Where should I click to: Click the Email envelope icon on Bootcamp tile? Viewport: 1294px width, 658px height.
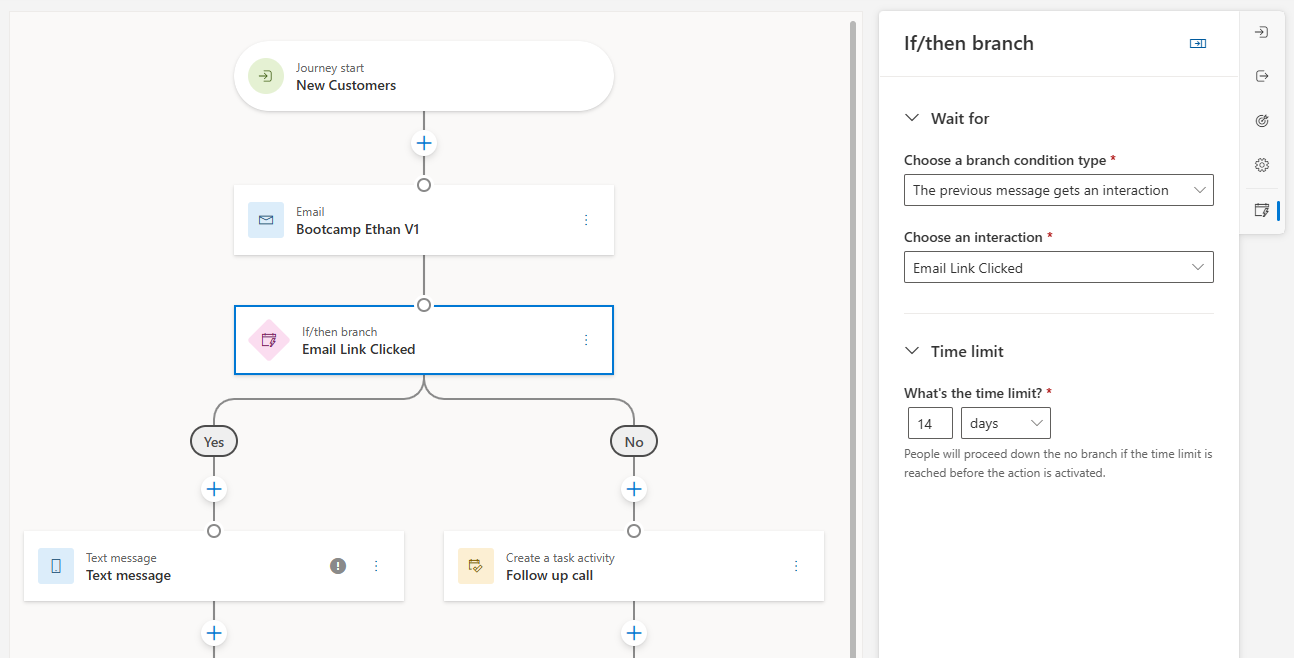[266, 220]
